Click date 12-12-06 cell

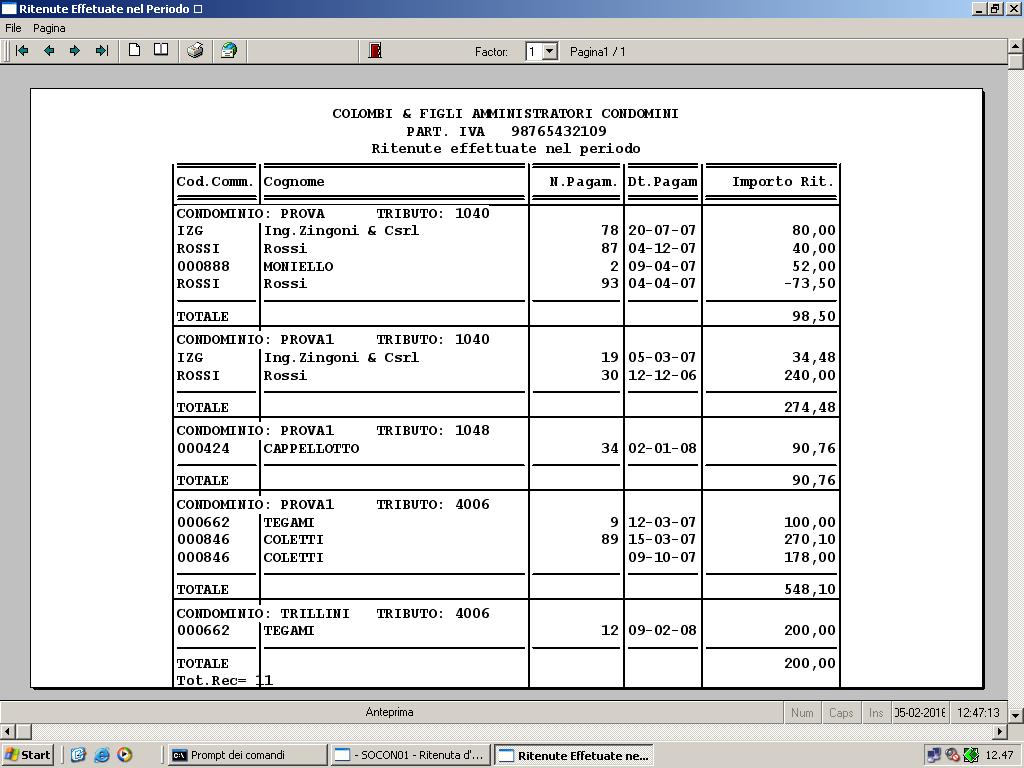point(662,376)
